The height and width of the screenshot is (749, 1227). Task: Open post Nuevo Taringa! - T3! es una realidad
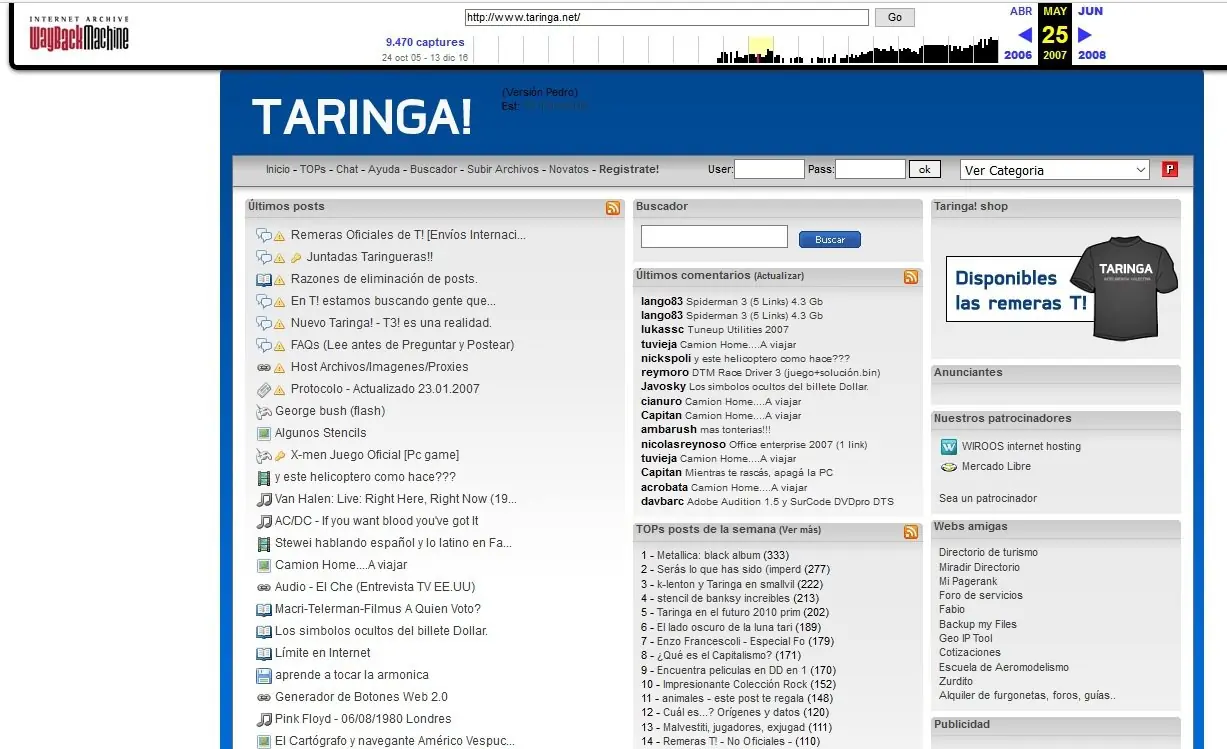pyautogui.click(x=391, y=323)
